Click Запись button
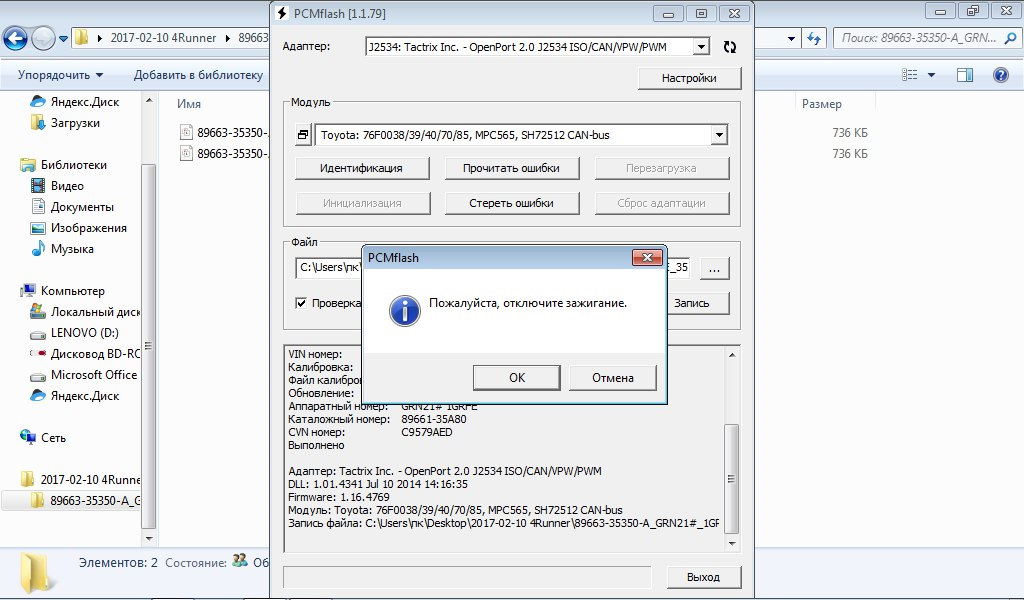Image resolution: width=1024 pixels, height=600 pixels. click(x=692, y=303)
